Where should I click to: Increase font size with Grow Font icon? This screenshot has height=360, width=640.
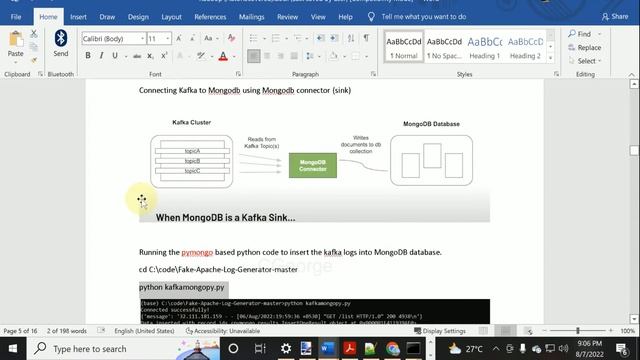[179, 38]
